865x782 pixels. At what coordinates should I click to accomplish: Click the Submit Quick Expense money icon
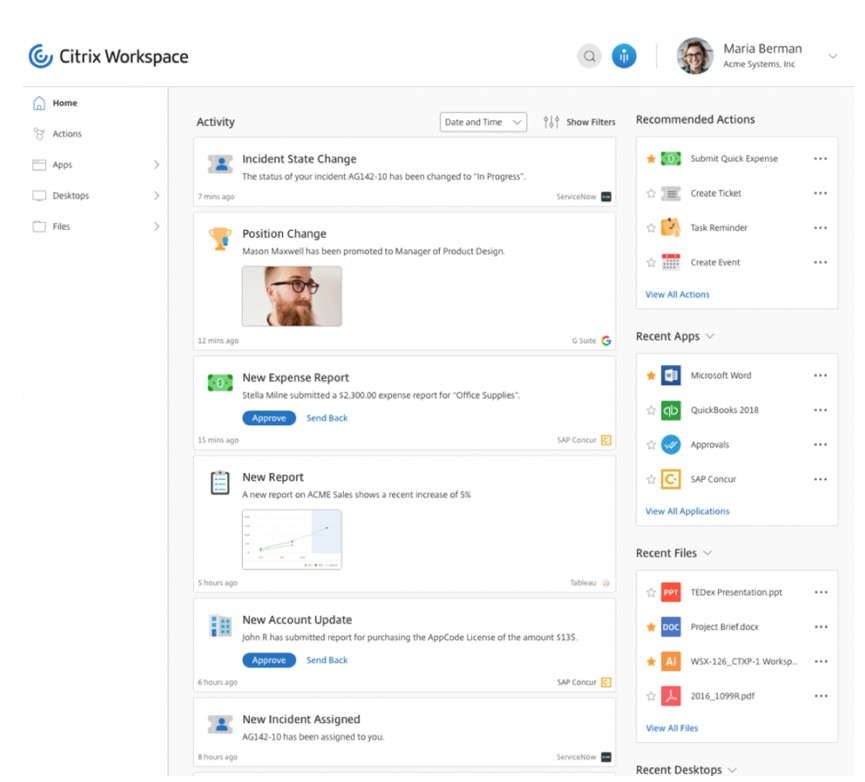click(671, 159)
